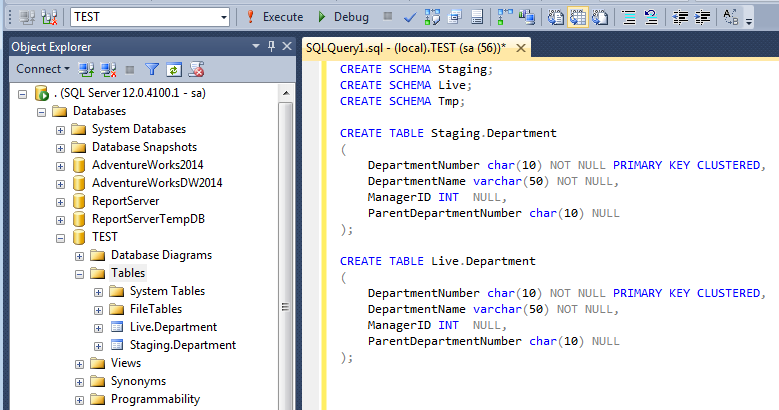Click the Change Connection toolbar icon

click(49, 17)
